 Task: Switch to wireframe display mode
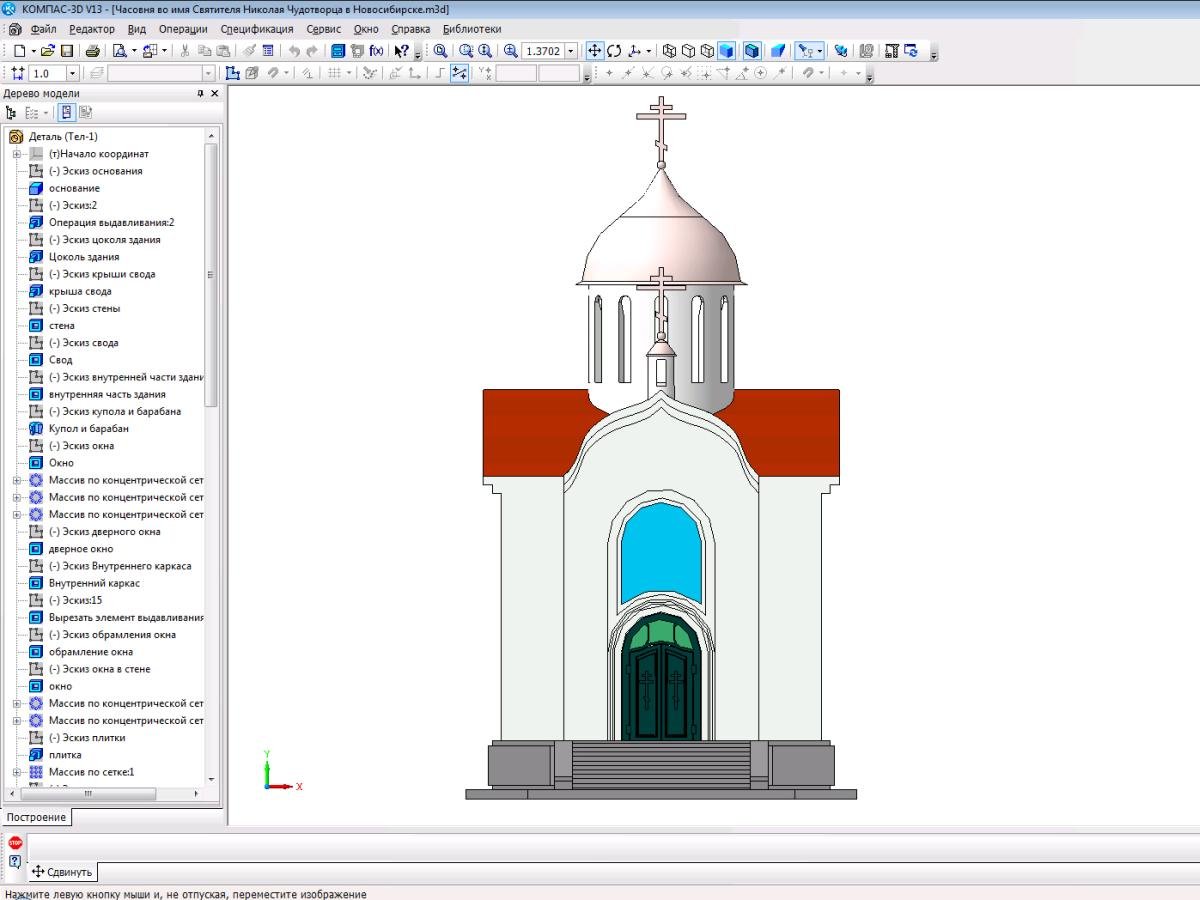pos(670,51)
